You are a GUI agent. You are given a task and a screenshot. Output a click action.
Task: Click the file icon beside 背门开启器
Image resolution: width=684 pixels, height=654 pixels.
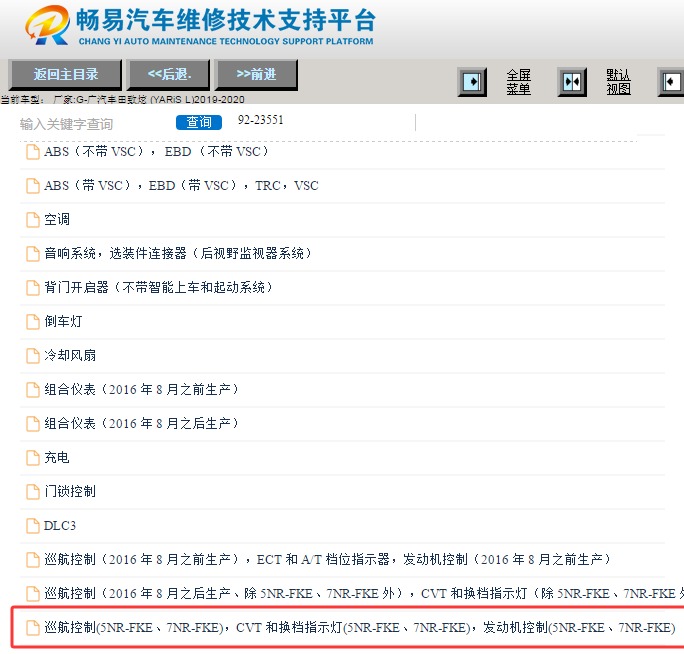pos(33,288)
